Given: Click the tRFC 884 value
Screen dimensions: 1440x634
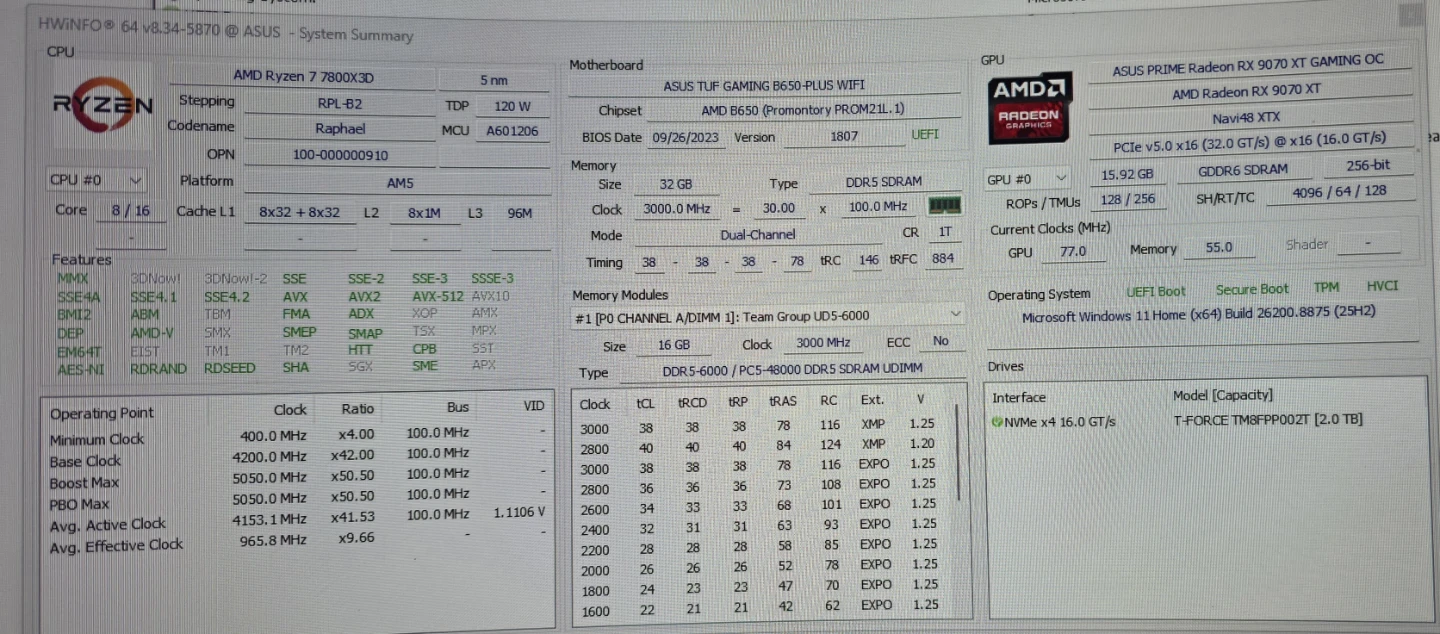Looking at the screenshot, I should [x=943, y=258].
